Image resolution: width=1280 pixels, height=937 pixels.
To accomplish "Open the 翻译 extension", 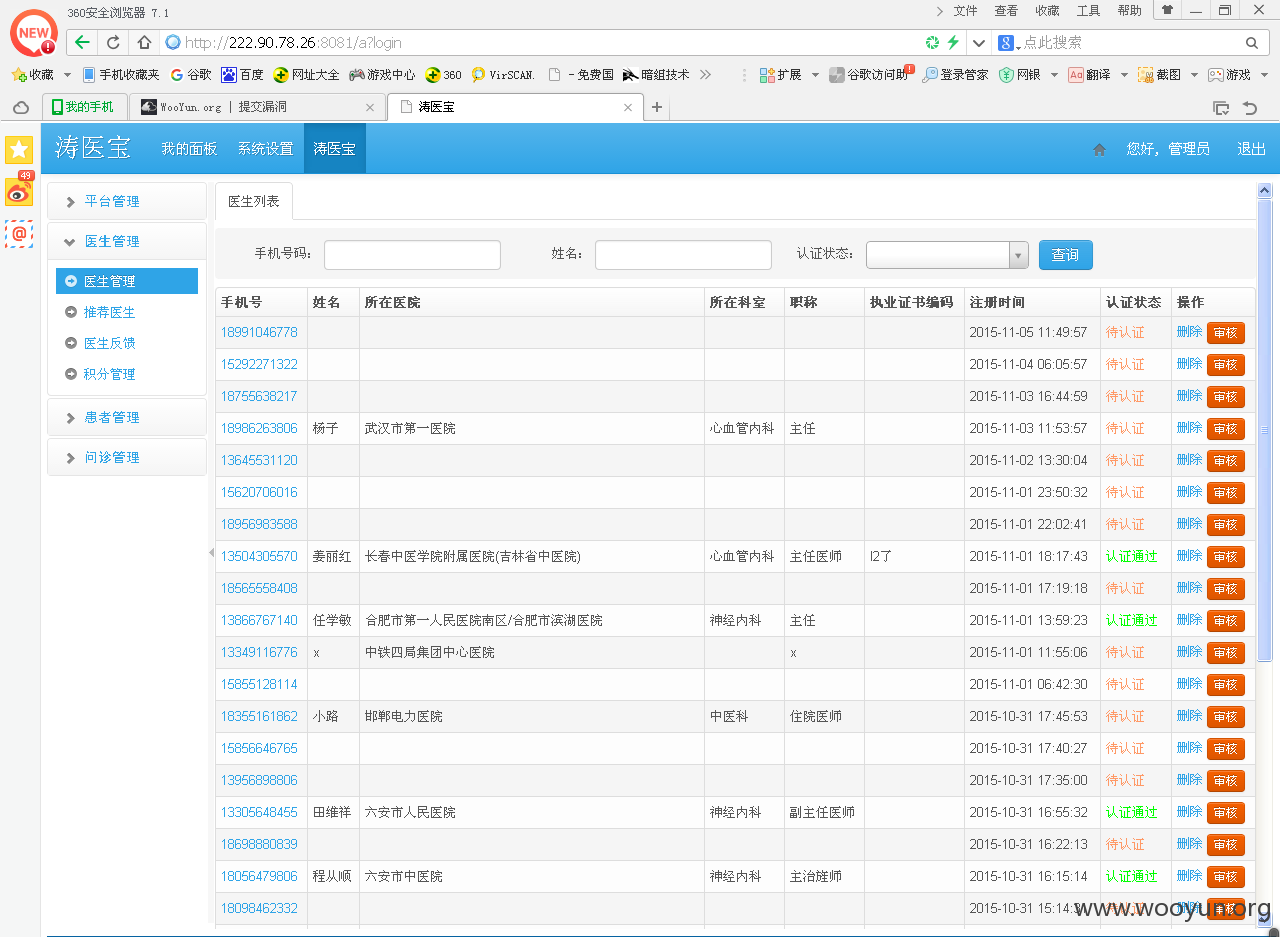I will click(x=1089, y=75).
